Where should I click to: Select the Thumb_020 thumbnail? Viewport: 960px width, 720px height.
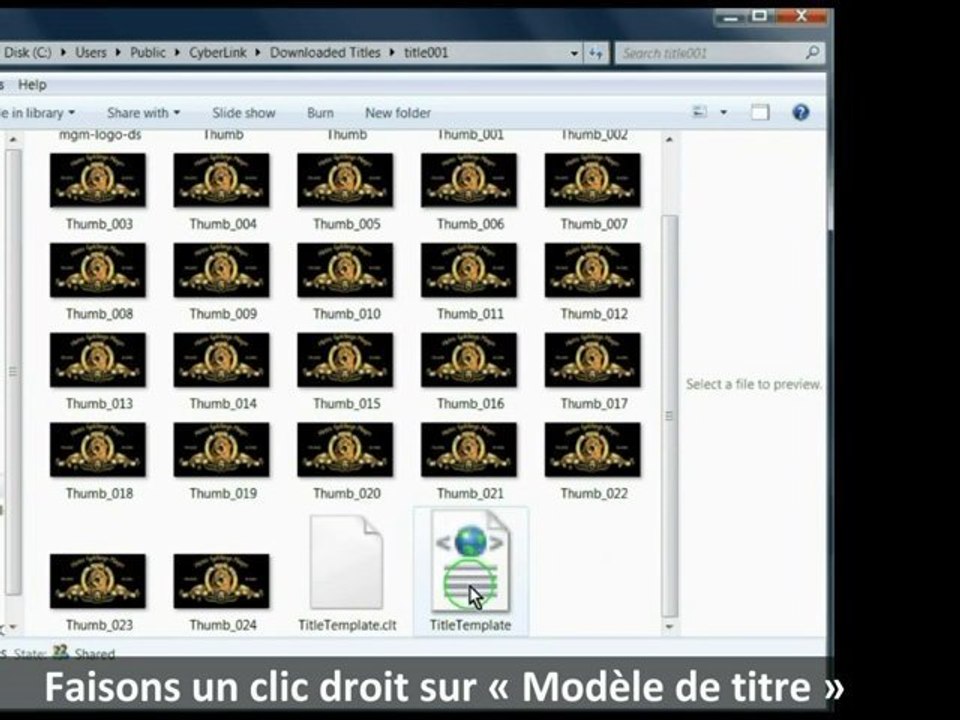(345, 449)
